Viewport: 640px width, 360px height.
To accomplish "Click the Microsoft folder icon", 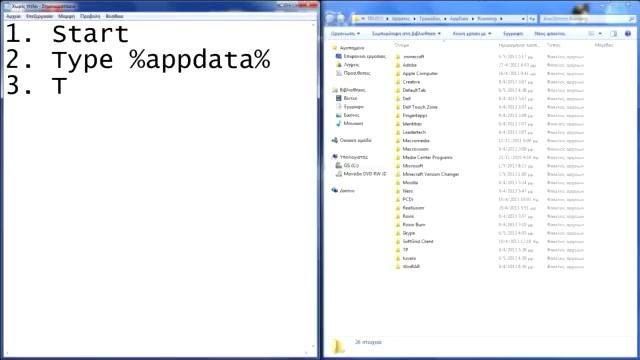I will [x=398, y=166].
